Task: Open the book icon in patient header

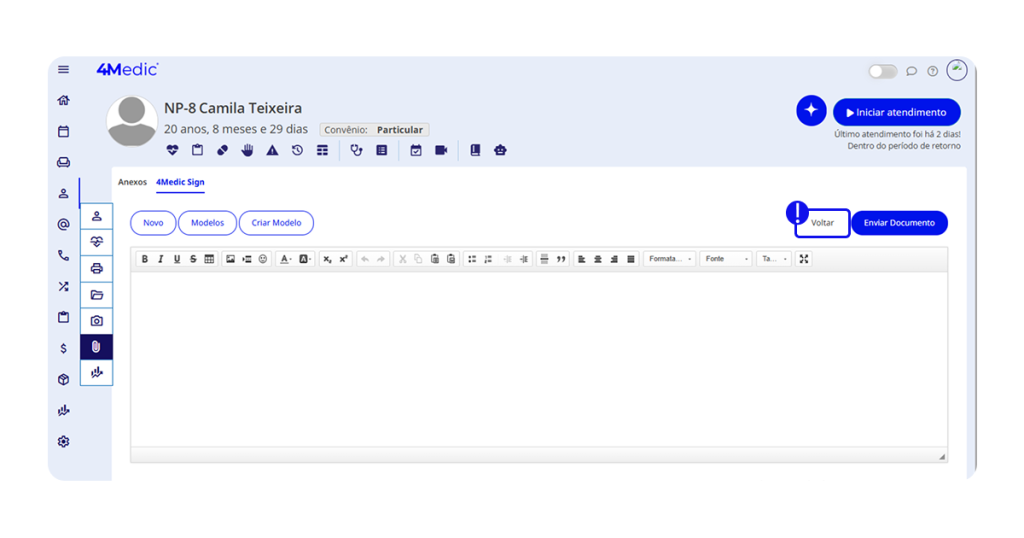Action: point(475,150)
